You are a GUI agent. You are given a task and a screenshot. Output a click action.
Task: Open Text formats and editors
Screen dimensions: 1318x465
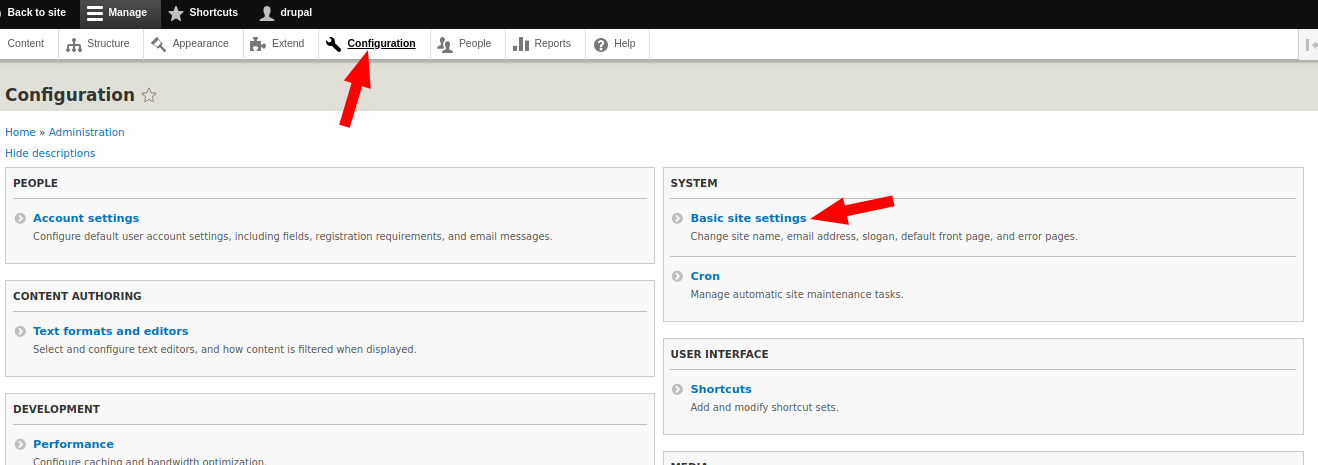point(111,331)
